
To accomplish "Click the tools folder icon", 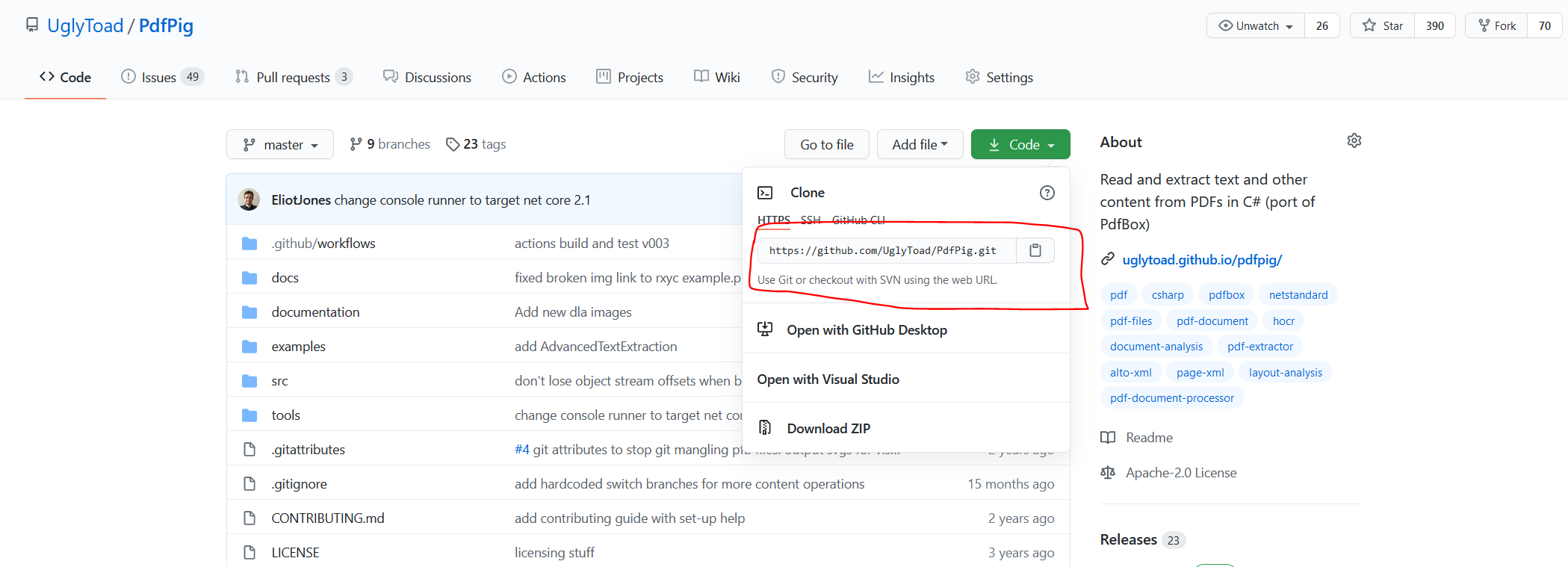I will click(x=250, y=415).
